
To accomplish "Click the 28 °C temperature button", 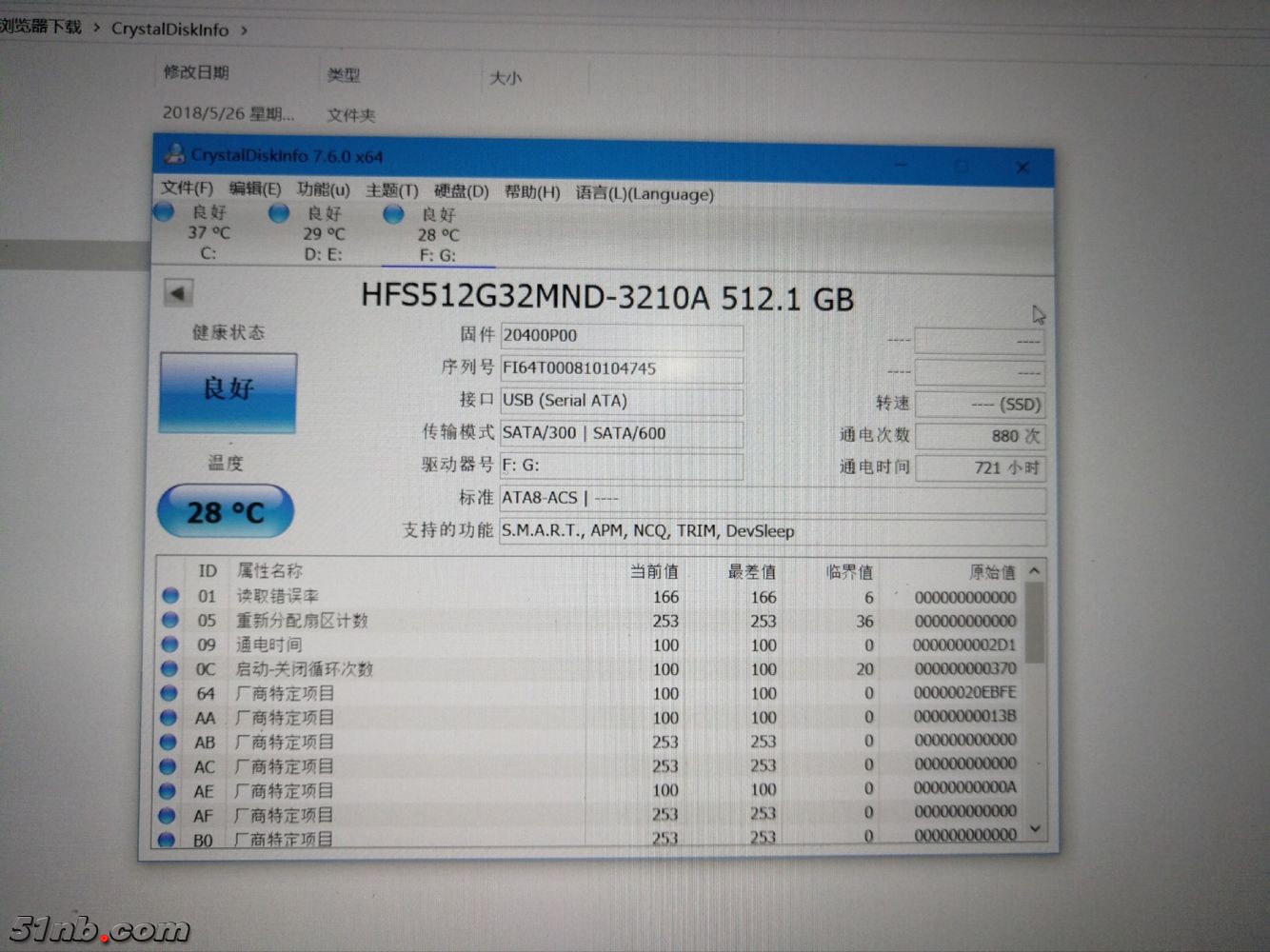I will (226, 512).
